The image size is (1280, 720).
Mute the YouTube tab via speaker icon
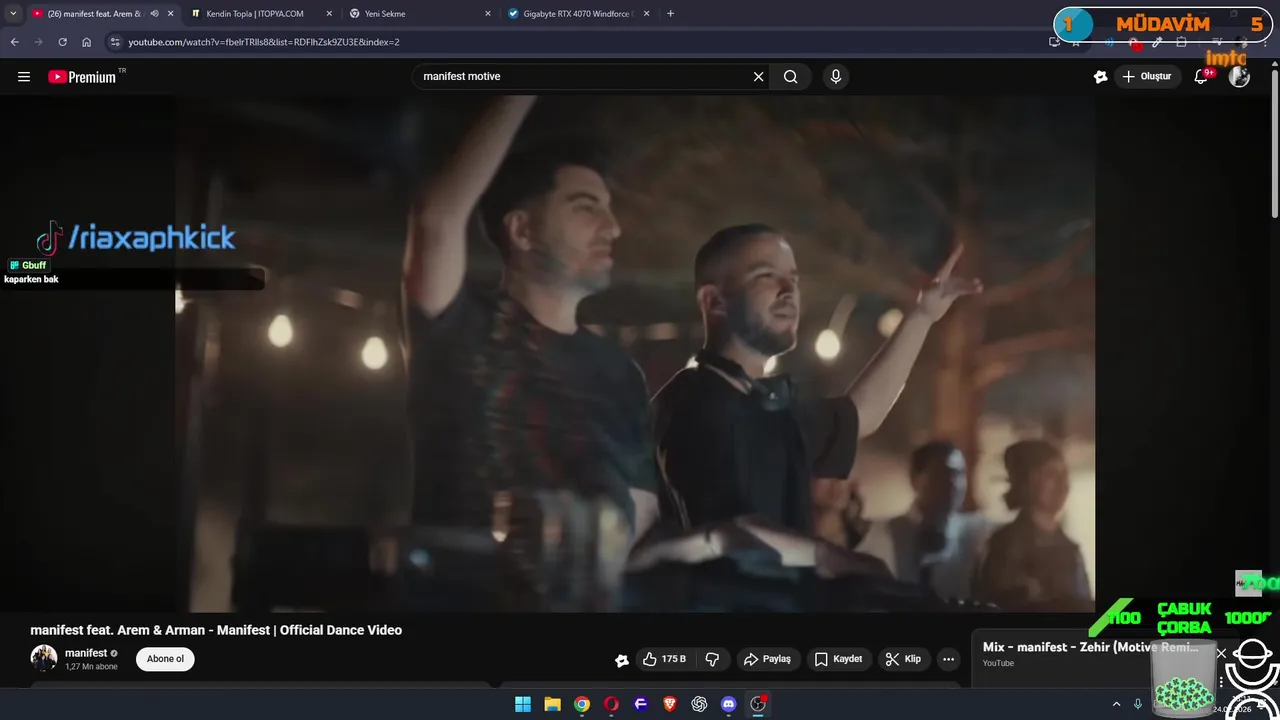pyautogui.click(x=154, y=14)
